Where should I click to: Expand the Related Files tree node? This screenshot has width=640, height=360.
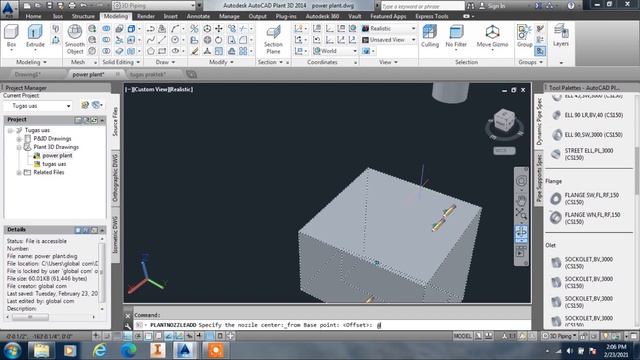click(x=19, y=173)
